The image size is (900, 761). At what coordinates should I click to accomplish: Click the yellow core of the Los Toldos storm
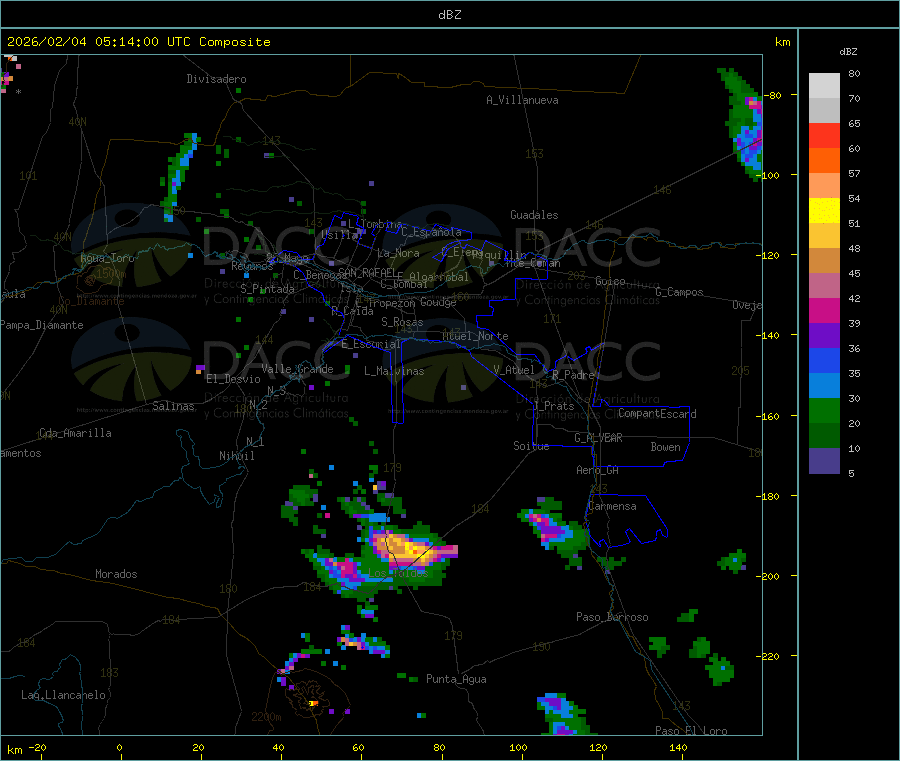[410, 549]
